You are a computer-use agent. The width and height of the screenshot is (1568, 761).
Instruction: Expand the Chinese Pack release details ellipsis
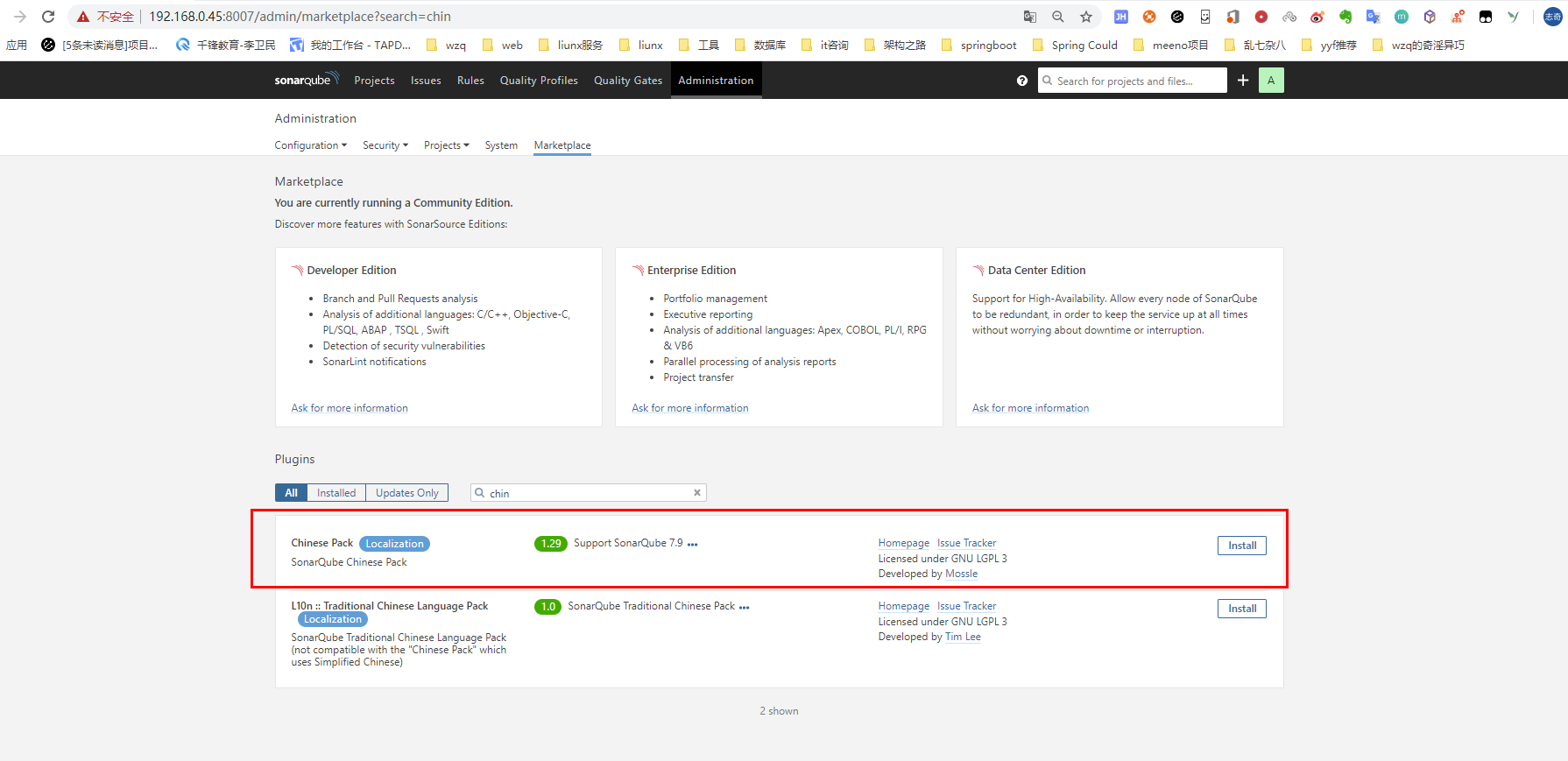pyautogui.click(x=693, y=545)
